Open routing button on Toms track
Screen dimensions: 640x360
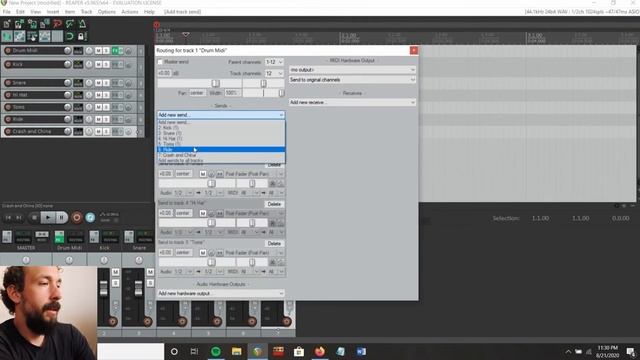tap(78, 107)
